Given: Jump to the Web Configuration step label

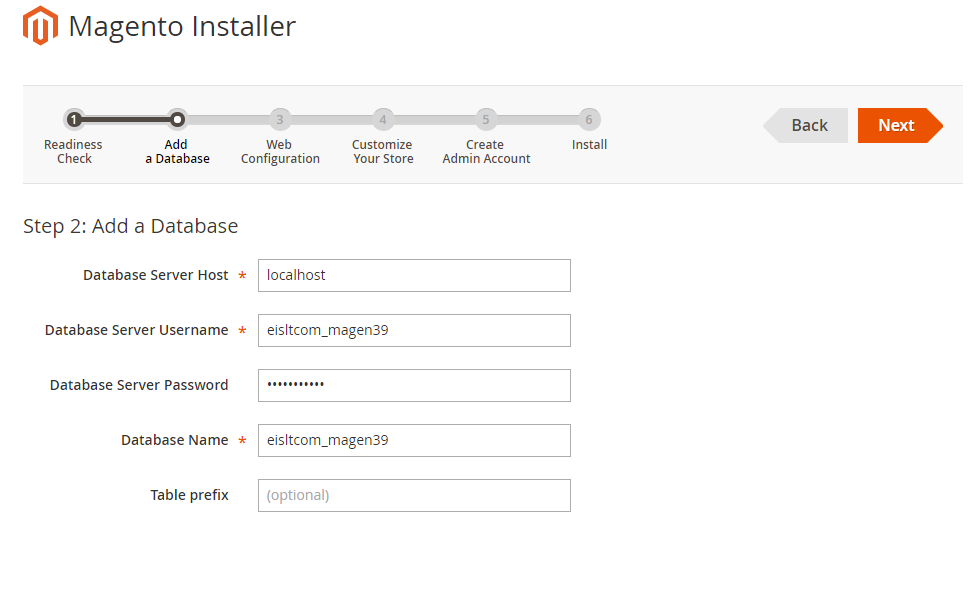Looking at the screenshot, I should click(280, 152).
